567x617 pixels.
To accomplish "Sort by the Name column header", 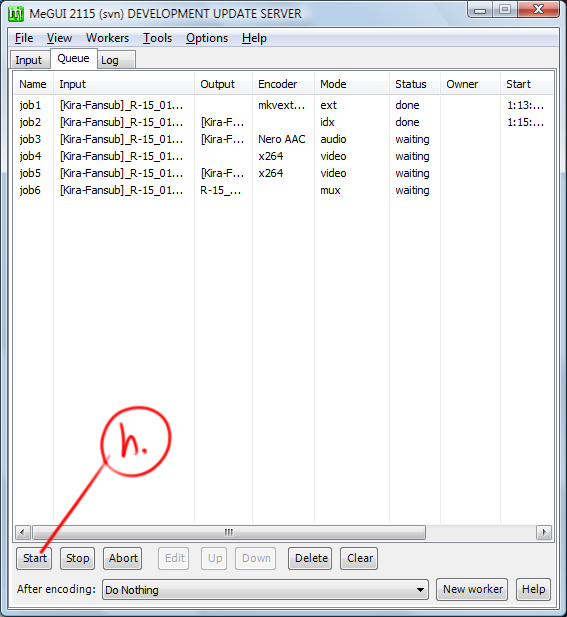I will (33, 84).
